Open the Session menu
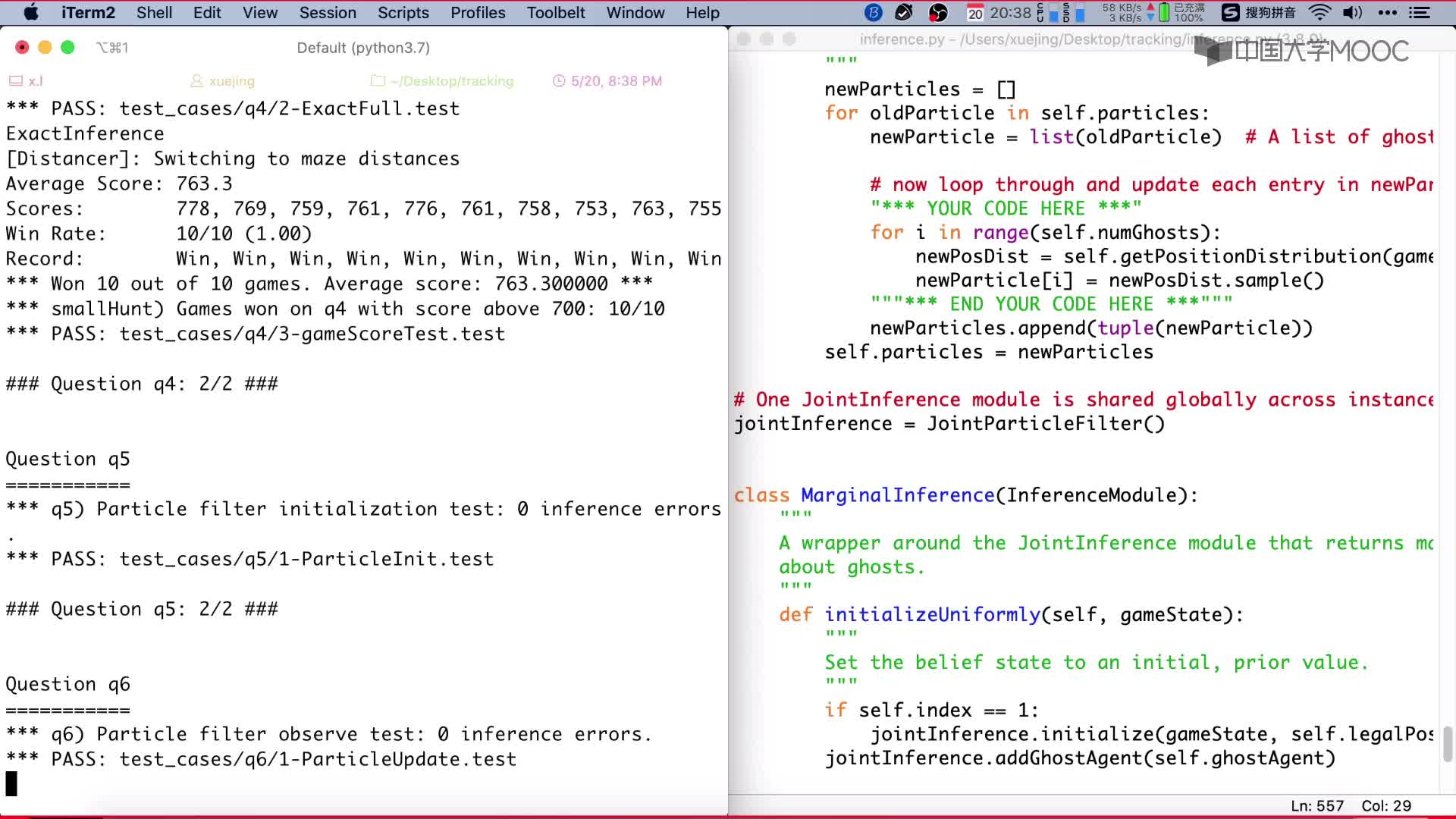This screenshot has height=819, width=1456. [x=328, y=12]
